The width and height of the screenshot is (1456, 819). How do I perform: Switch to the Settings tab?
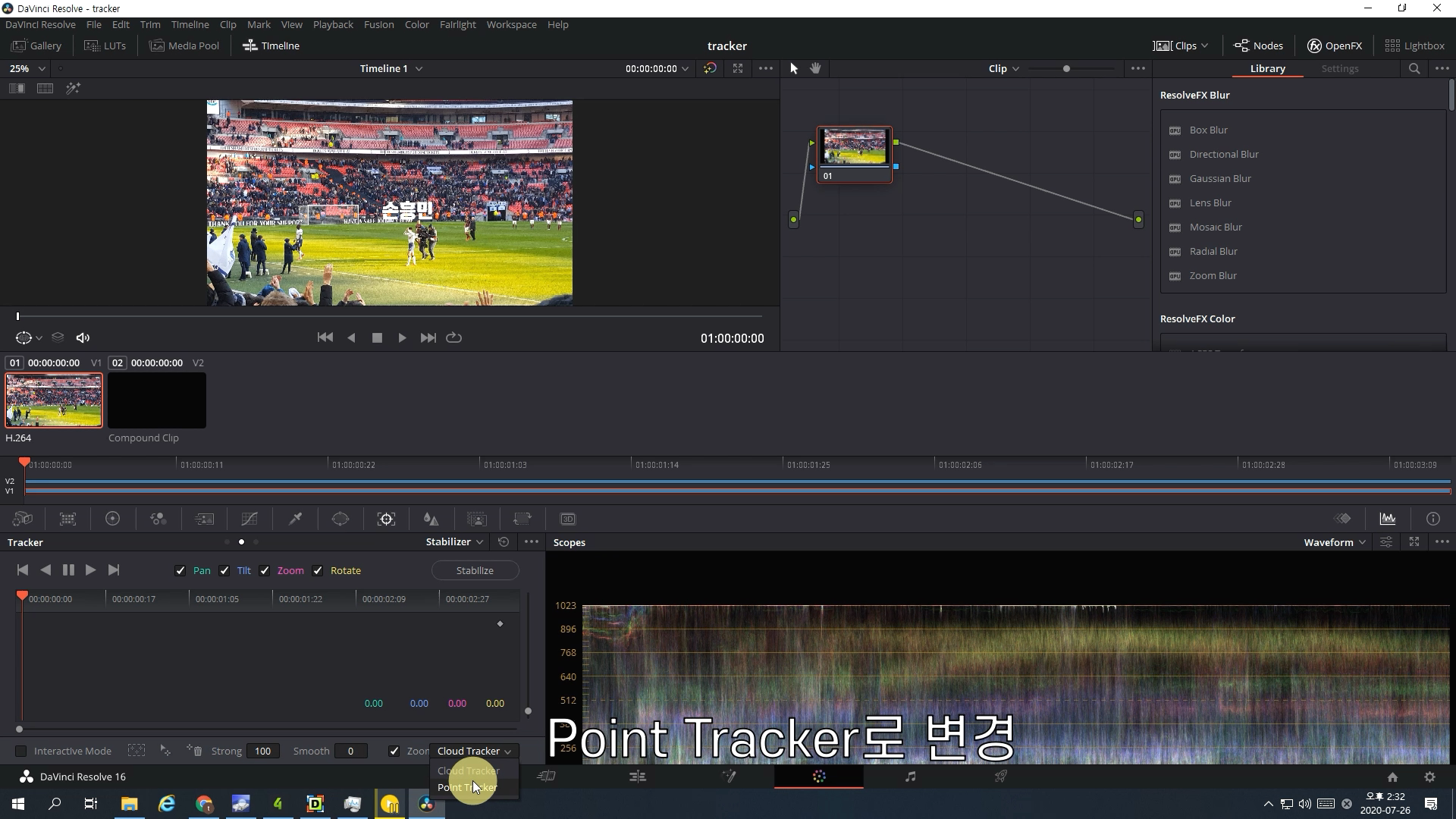coord(1339,68)
